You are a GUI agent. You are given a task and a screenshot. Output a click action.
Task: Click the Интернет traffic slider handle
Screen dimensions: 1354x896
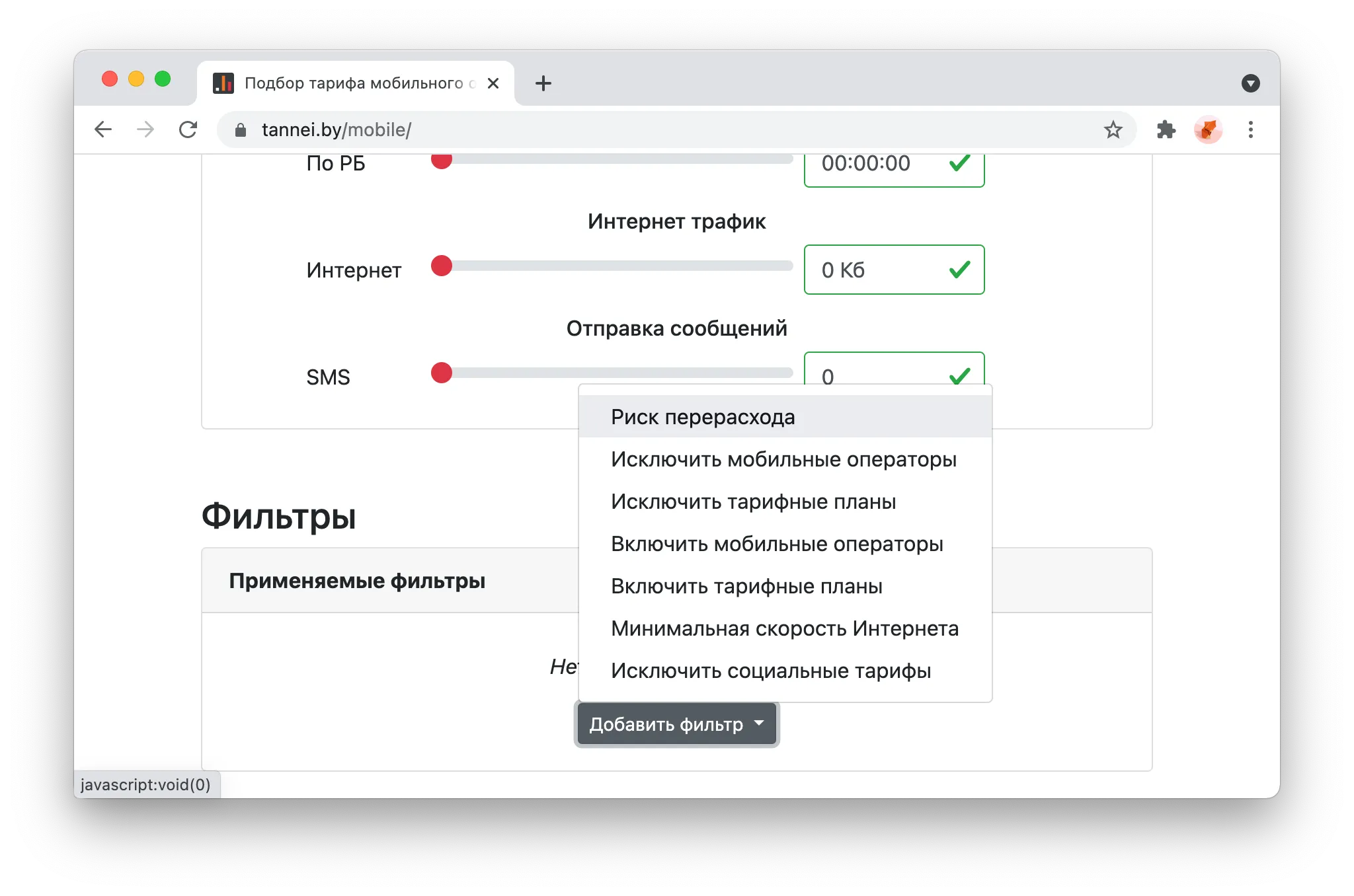pyautogui.click(x=442, y=266)
